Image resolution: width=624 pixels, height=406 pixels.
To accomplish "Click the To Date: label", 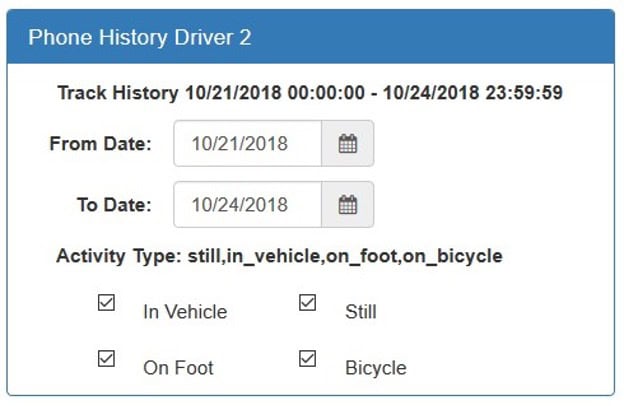I will (x=115, y=205).
